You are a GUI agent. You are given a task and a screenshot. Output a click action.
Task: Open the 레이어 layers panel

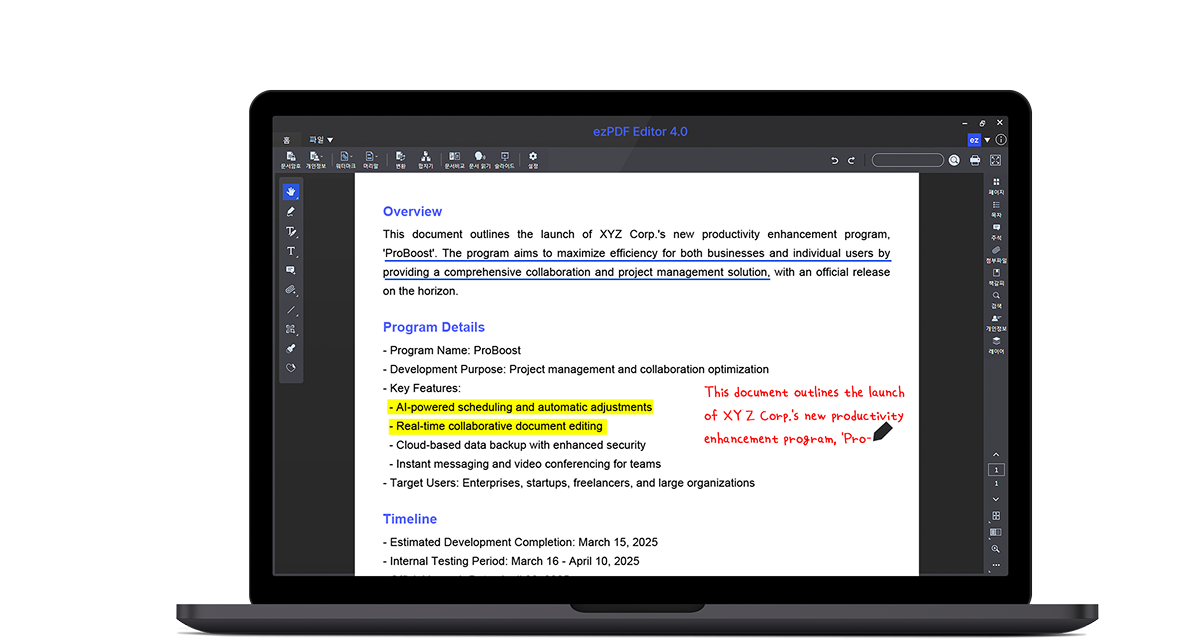996,345
